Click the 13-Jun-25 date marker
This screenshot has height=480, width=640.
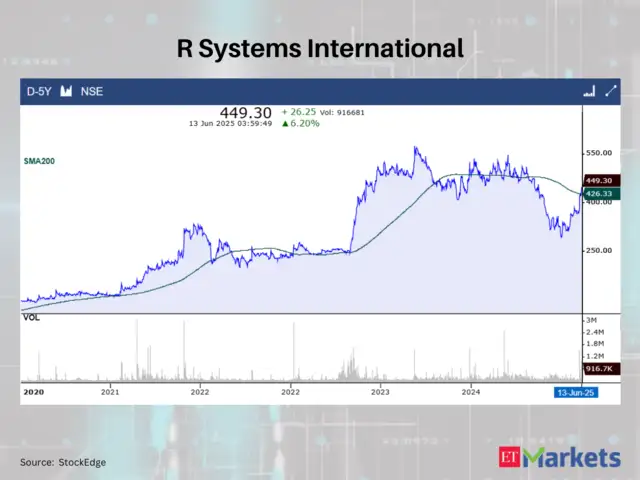tap(576, 393)
